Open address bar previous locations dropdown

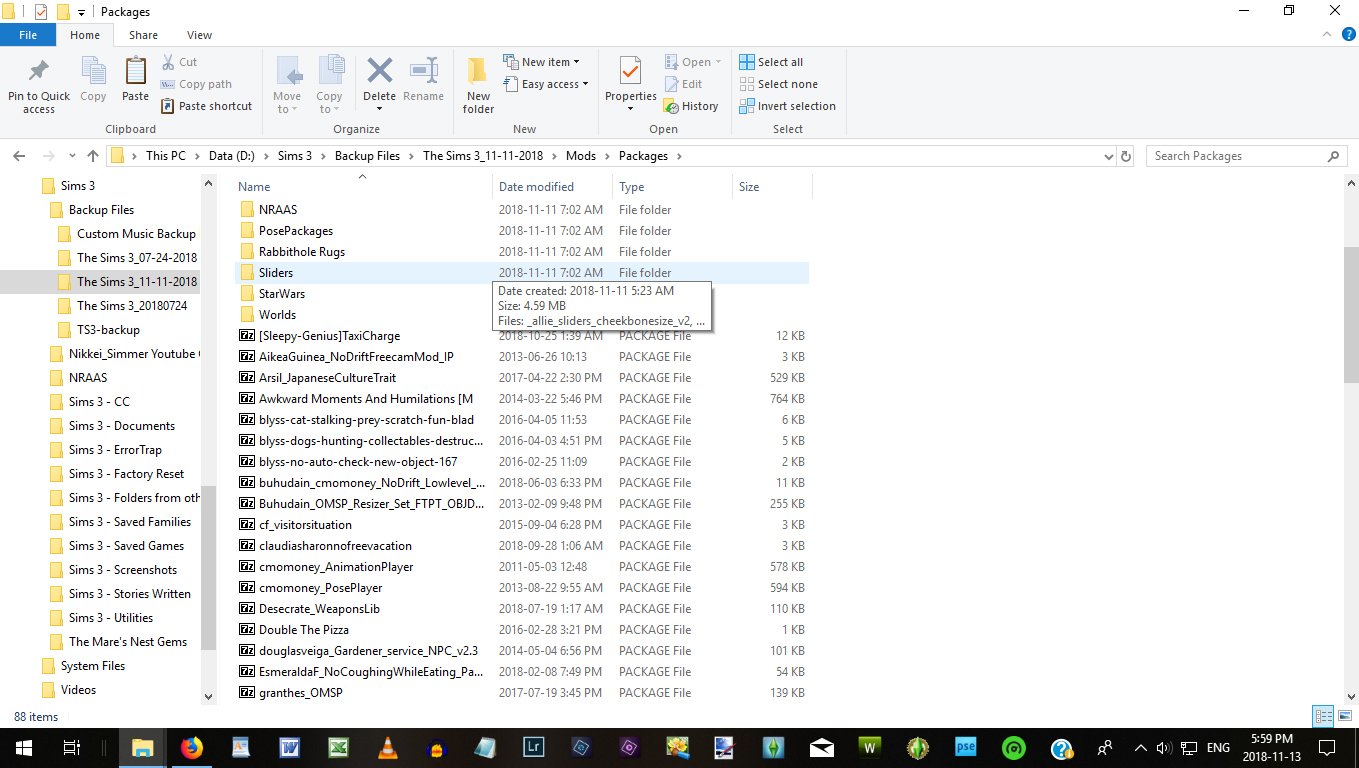(1107, 156)
